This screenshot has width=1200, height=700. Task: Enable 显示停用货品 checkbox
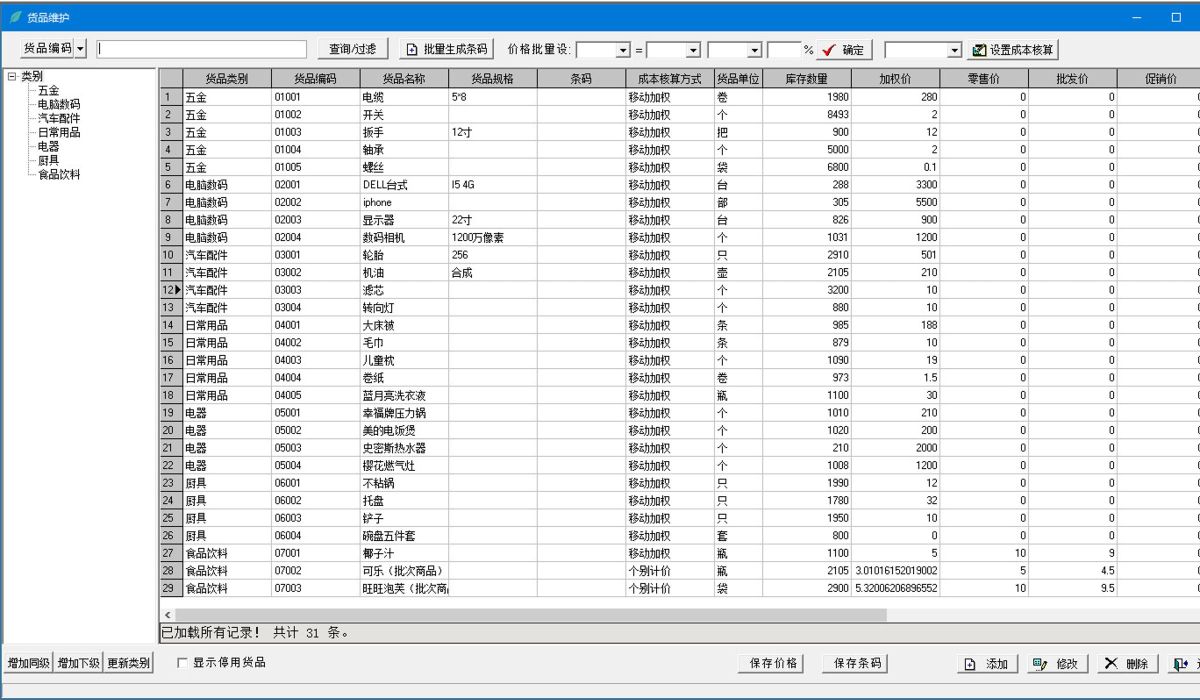(x=182, y=662)
